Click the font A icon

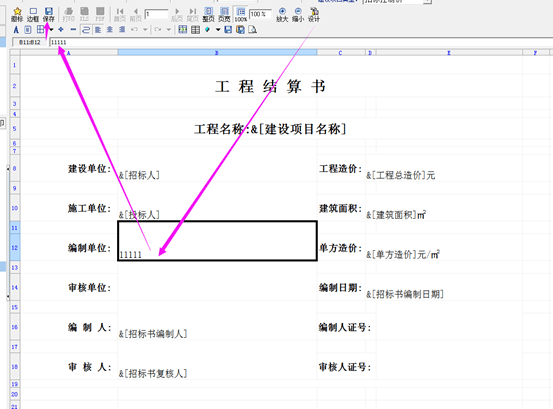click(16, 30)
